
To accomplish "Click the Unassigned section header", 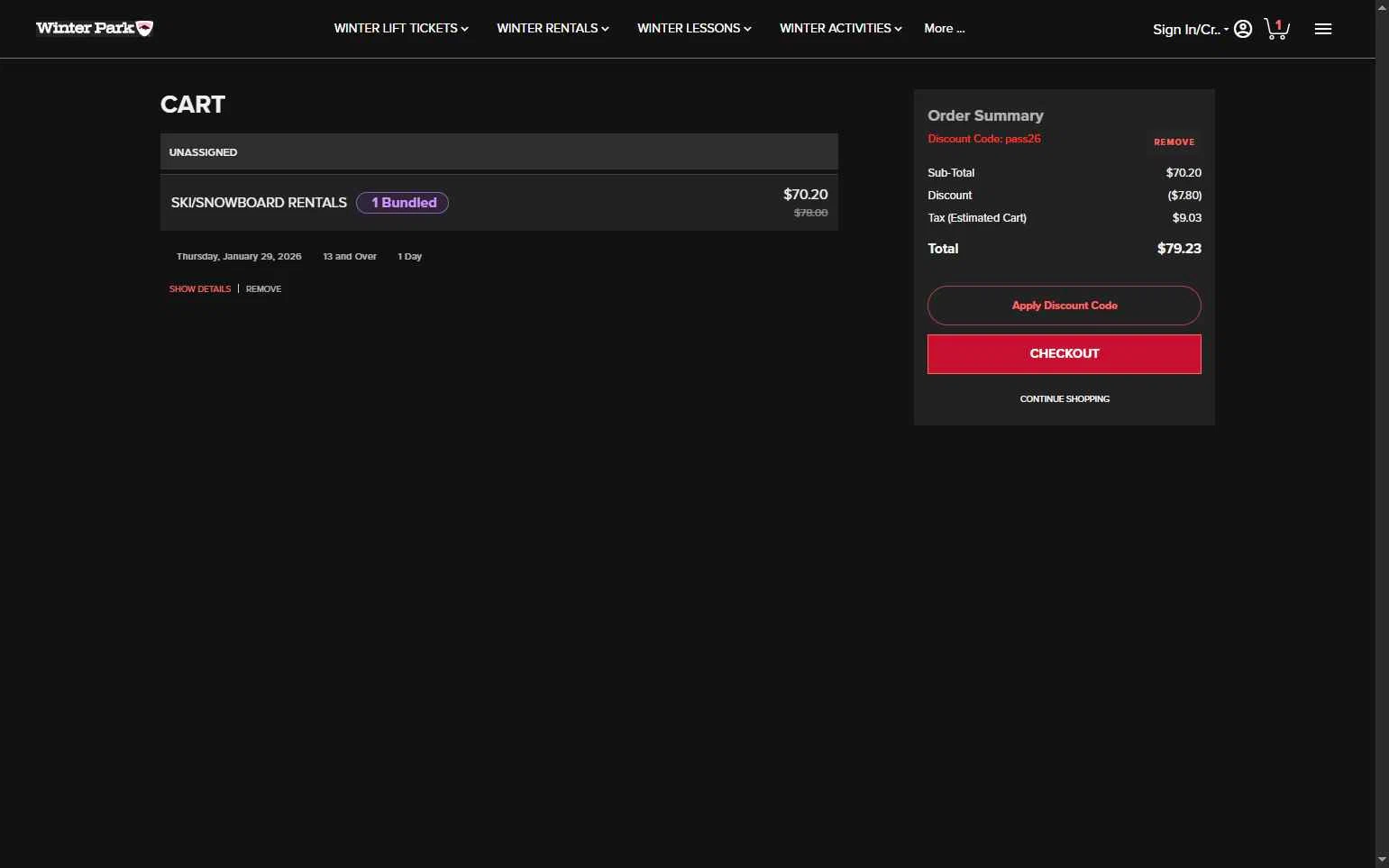I will 499,151.
